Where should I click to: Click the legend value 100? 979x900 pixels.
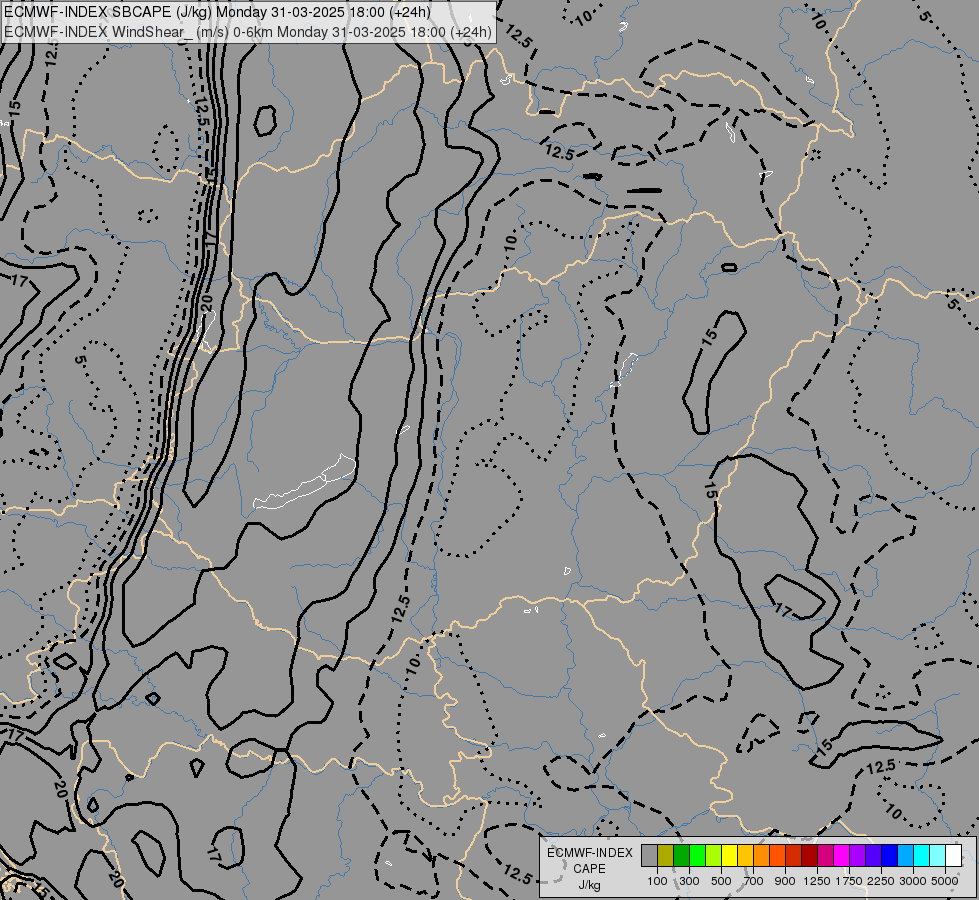coord(657,881)
